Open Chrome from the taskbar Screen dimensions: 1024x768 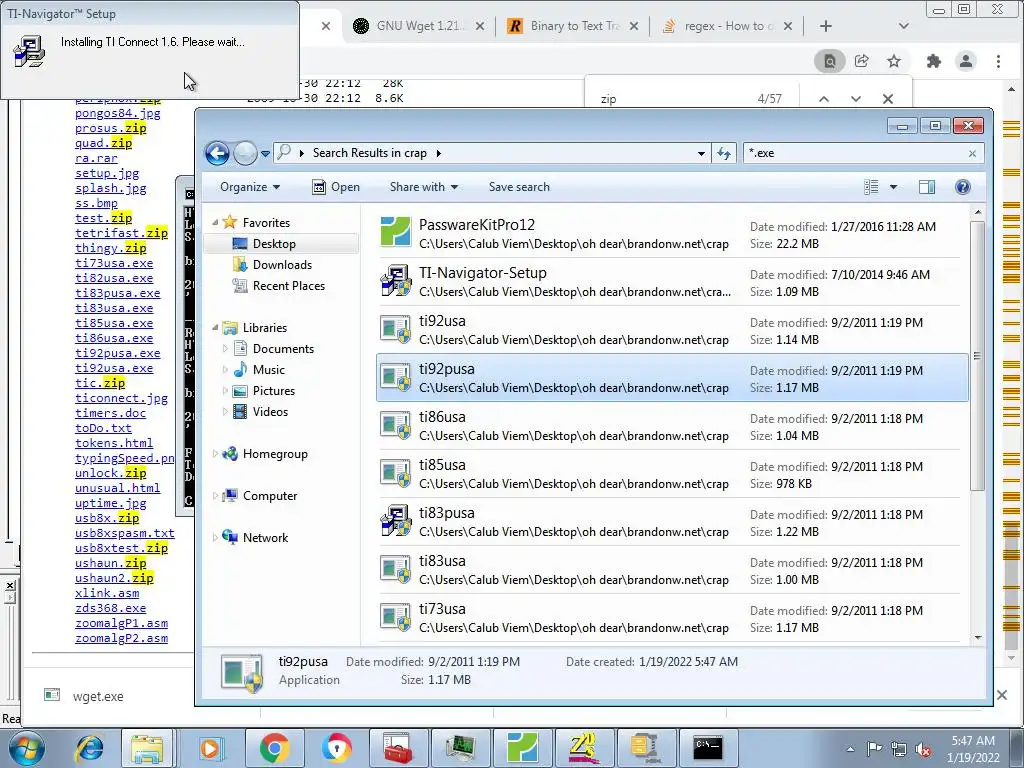point(274,748)
